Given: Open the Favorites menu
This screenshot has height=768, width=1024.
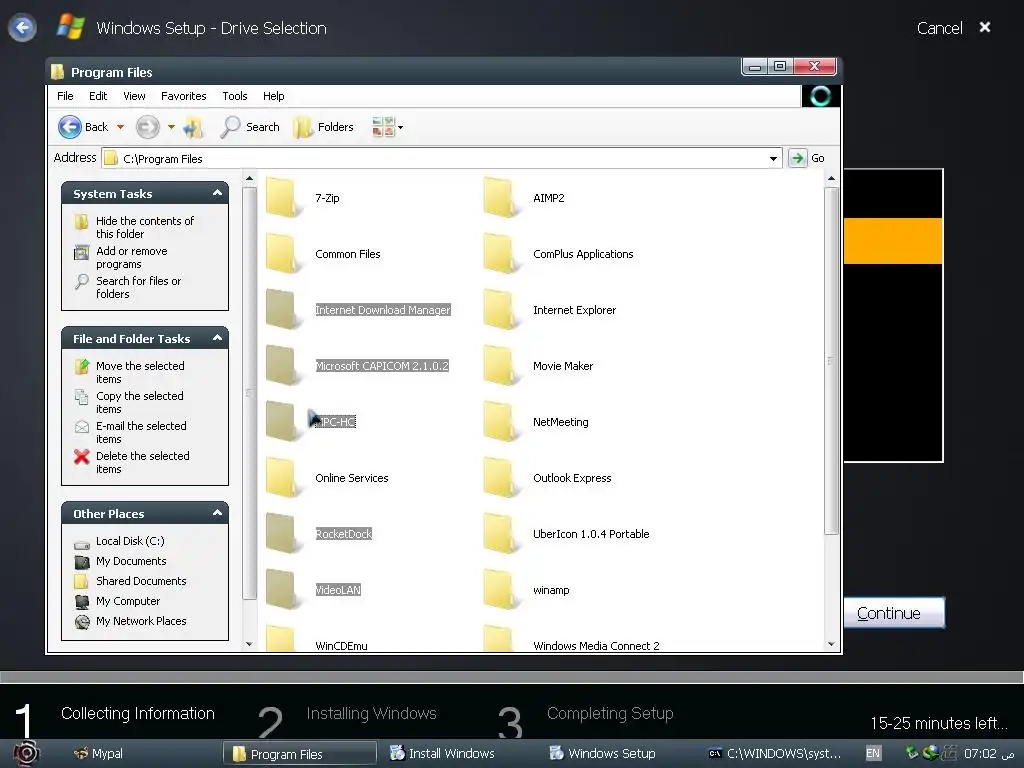Looking at the screenshot, I should [x=184, y=96].
